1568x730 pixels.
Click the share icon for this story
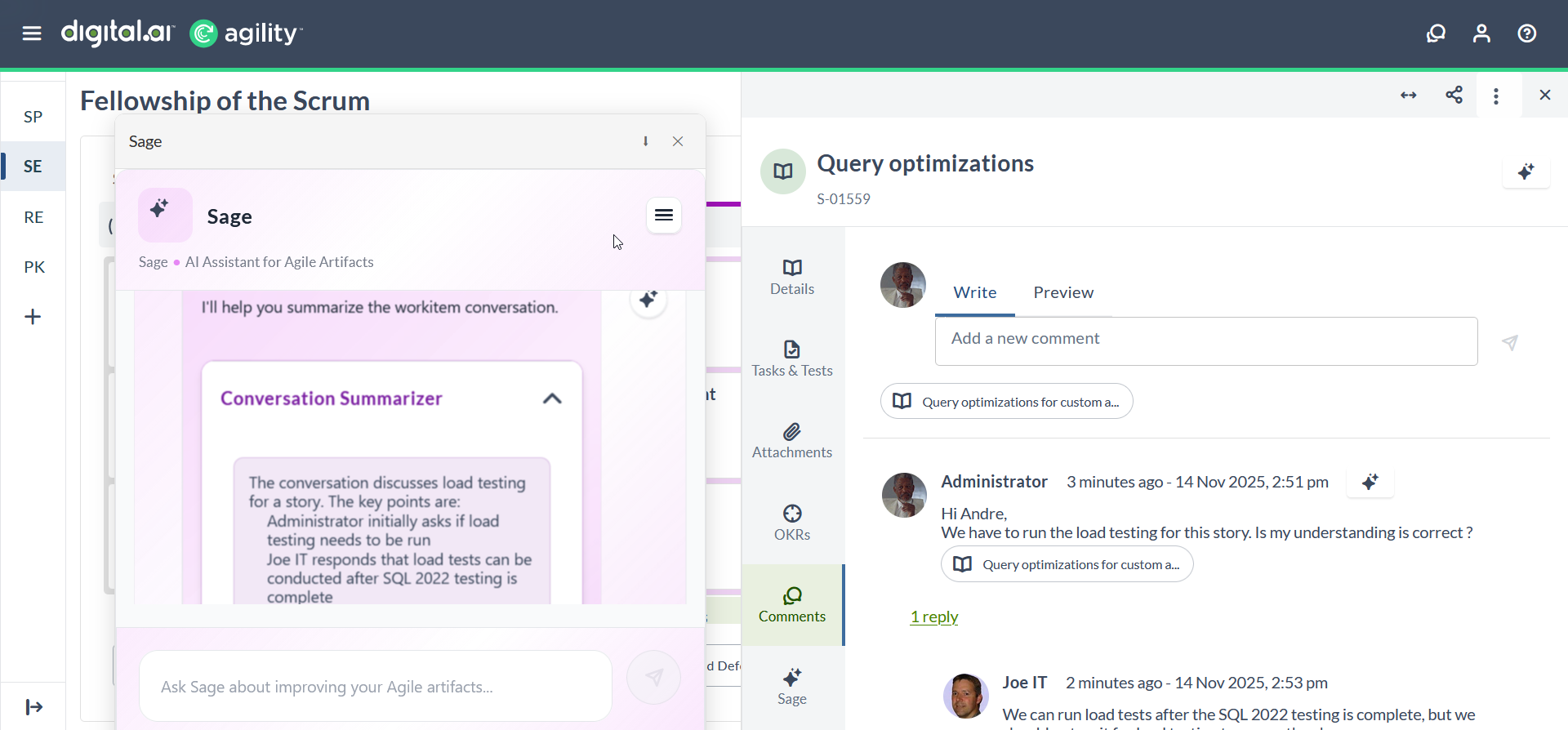(1454, 95)
